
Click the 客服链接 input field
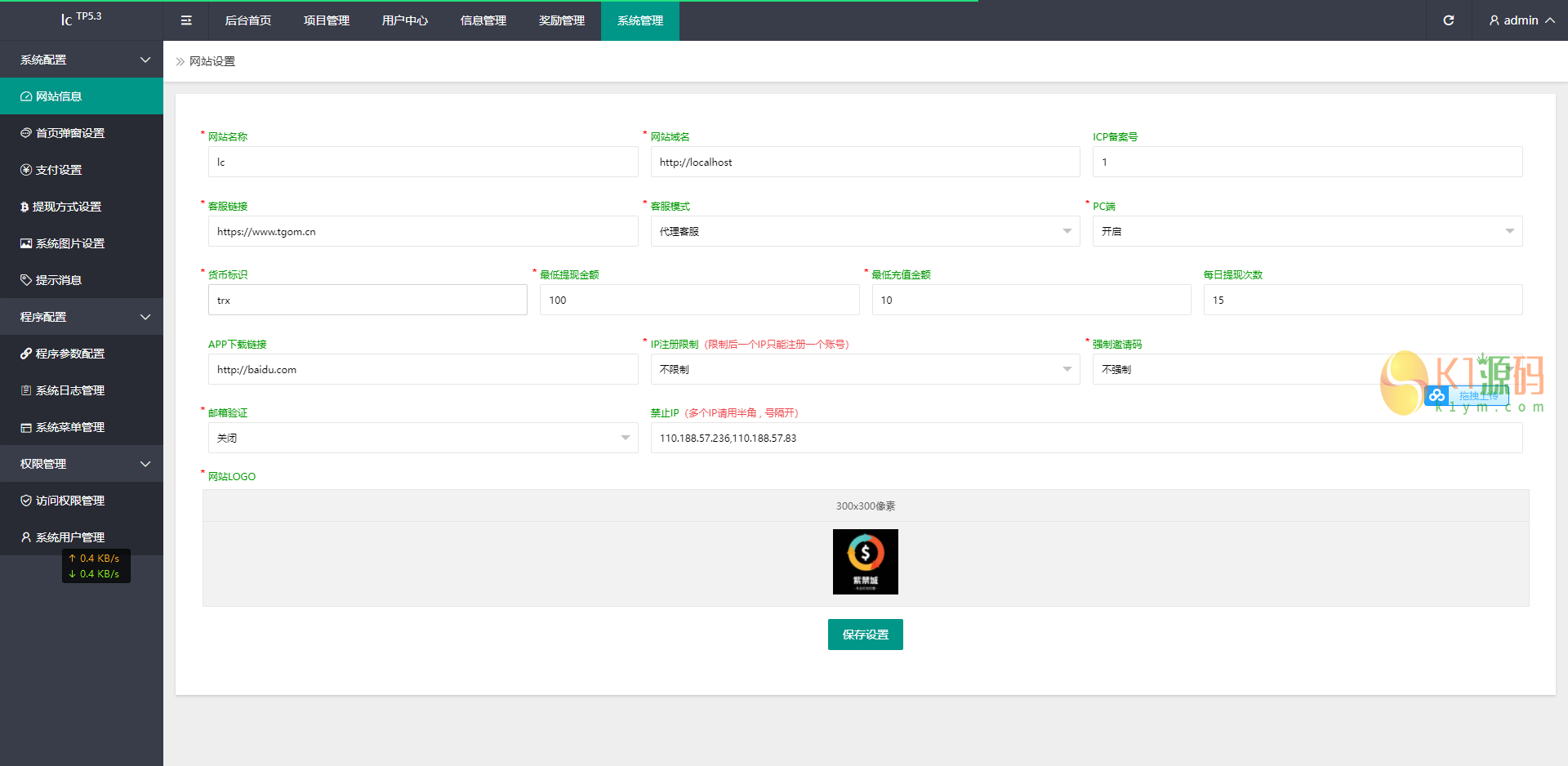tap(423, 231)
